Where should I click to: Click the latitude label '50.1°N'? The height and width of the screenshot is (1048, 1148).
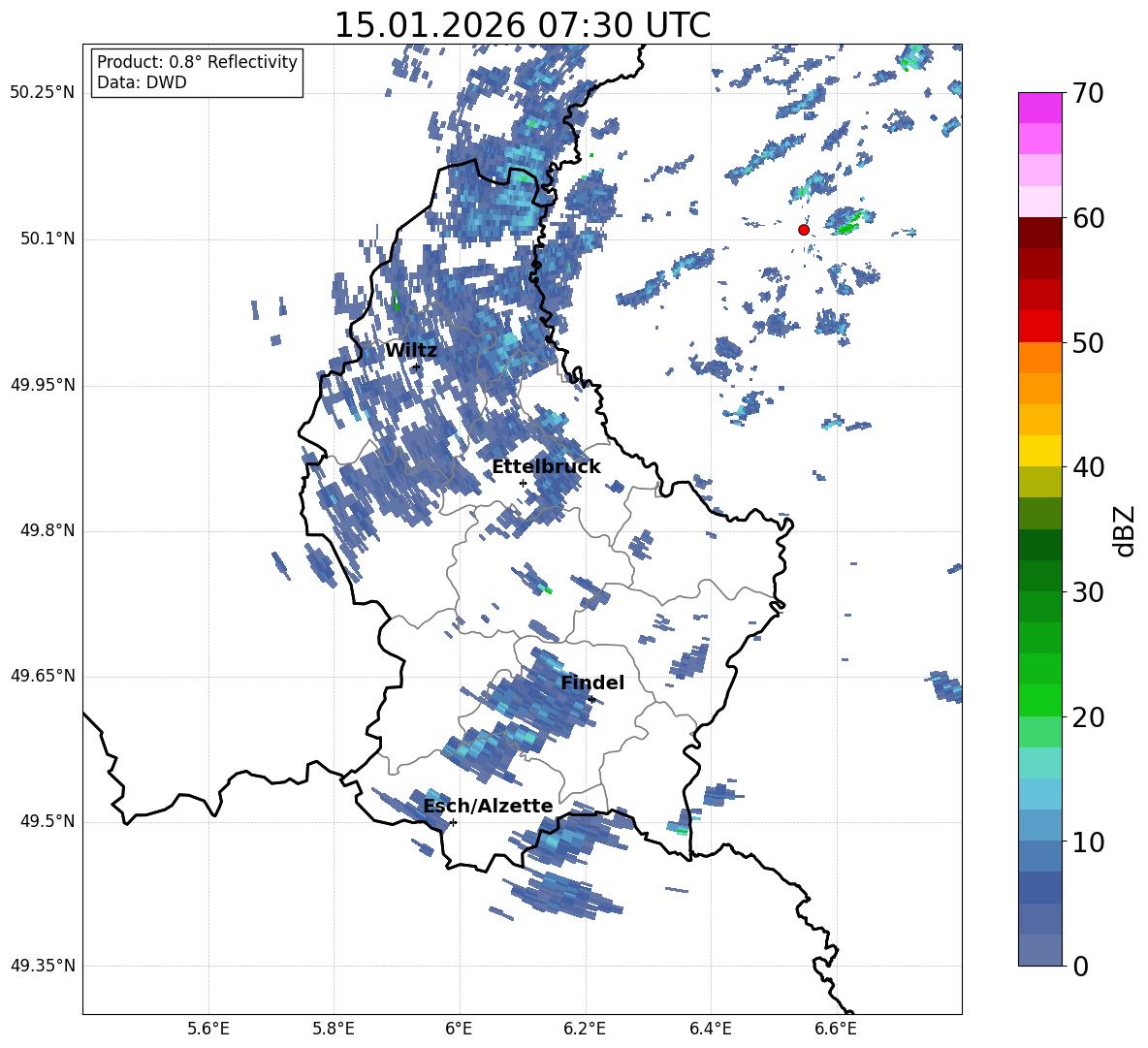point(48,239)
